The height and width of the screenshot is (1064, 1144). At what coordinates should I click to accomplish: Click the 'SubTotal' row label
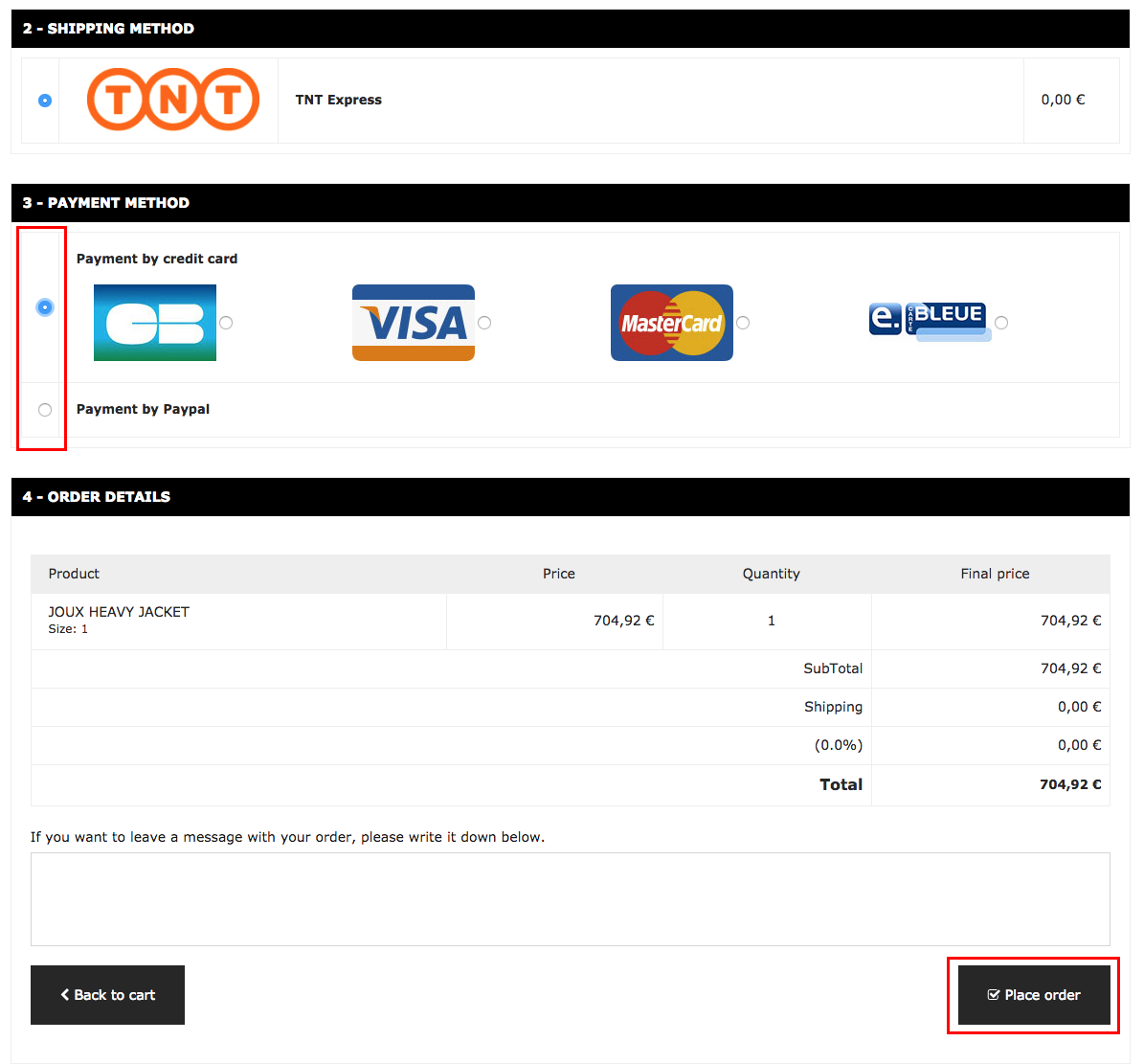833,668
